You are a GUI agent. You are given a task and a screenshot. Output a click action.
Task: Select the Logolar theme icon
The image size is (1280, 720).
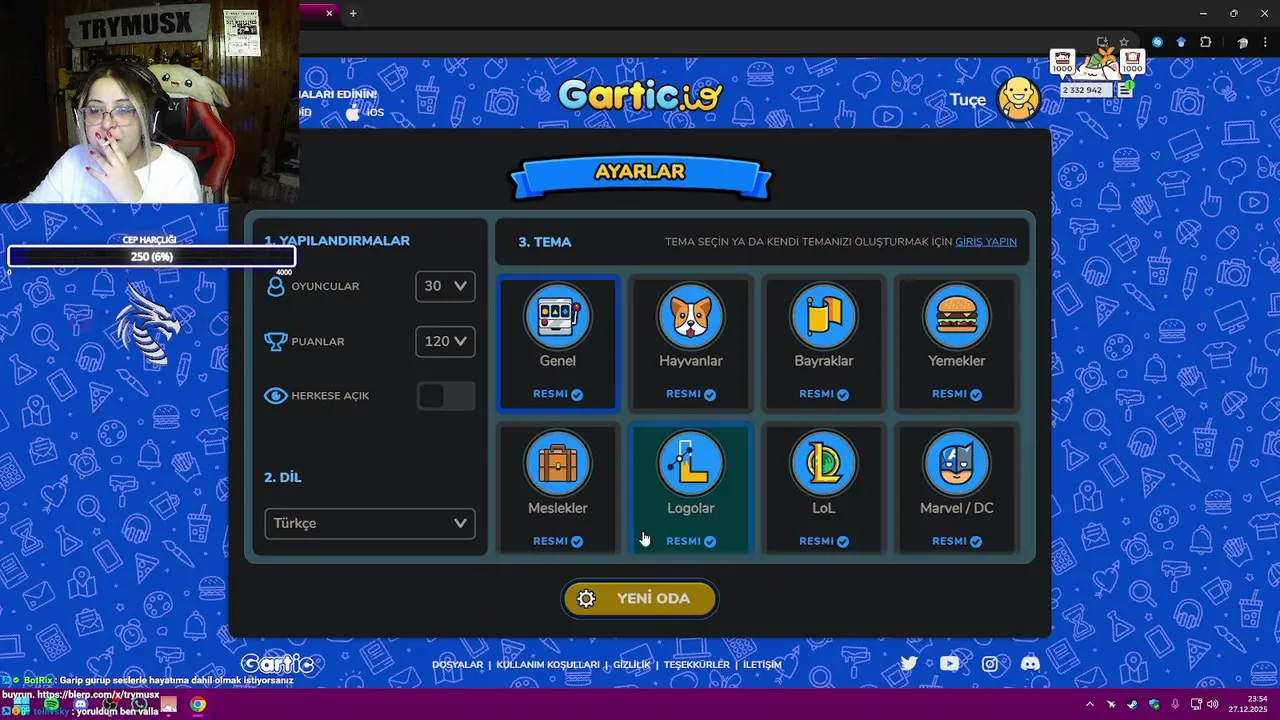tap(690, 464)
